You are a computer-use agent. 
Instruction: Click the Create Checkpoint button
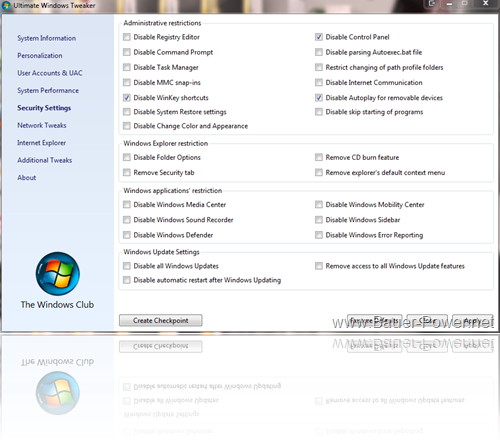tap(161, 320)
